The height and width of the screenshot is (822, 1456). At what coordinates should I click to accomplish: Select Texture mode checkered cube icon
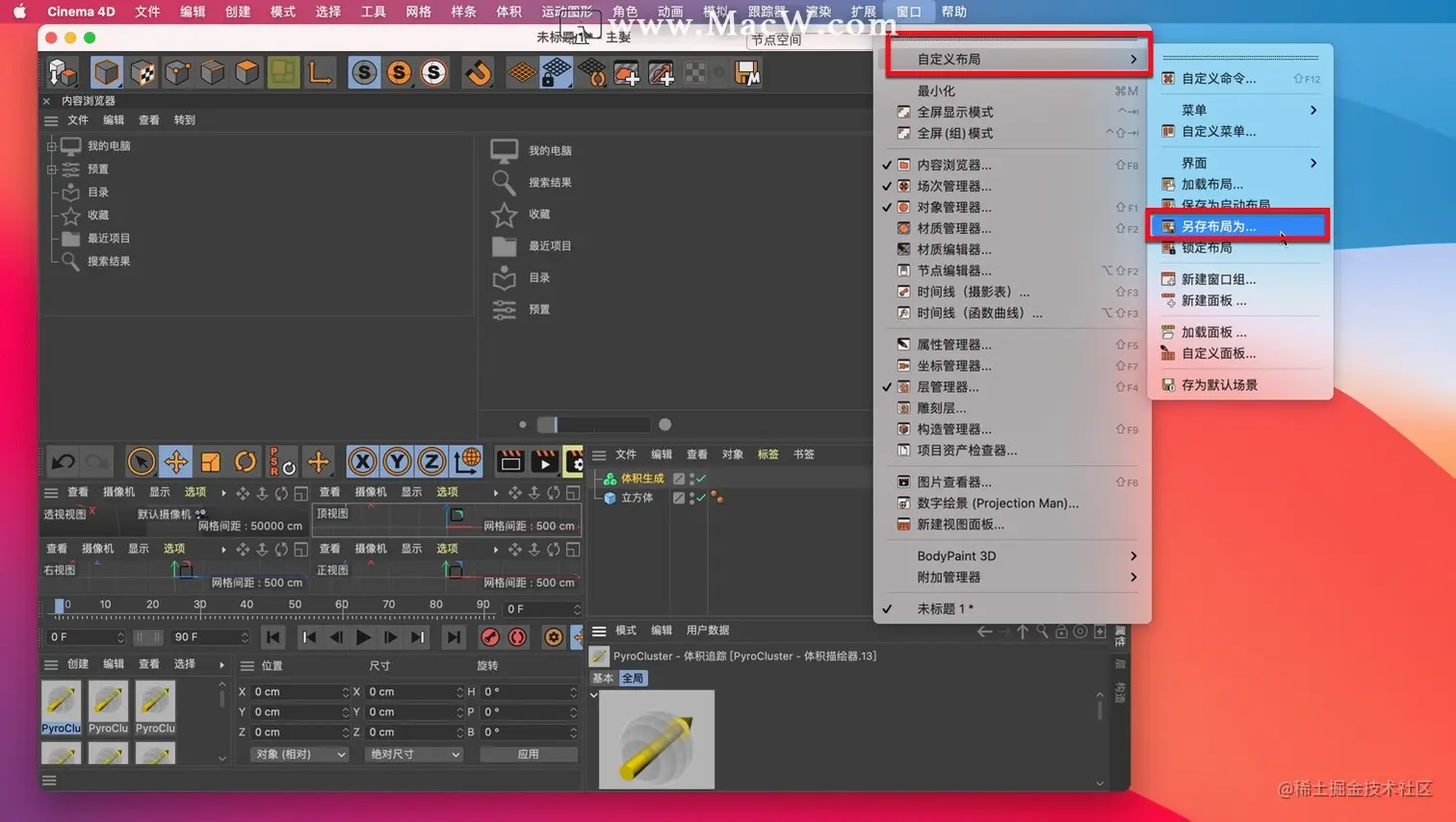143,72
